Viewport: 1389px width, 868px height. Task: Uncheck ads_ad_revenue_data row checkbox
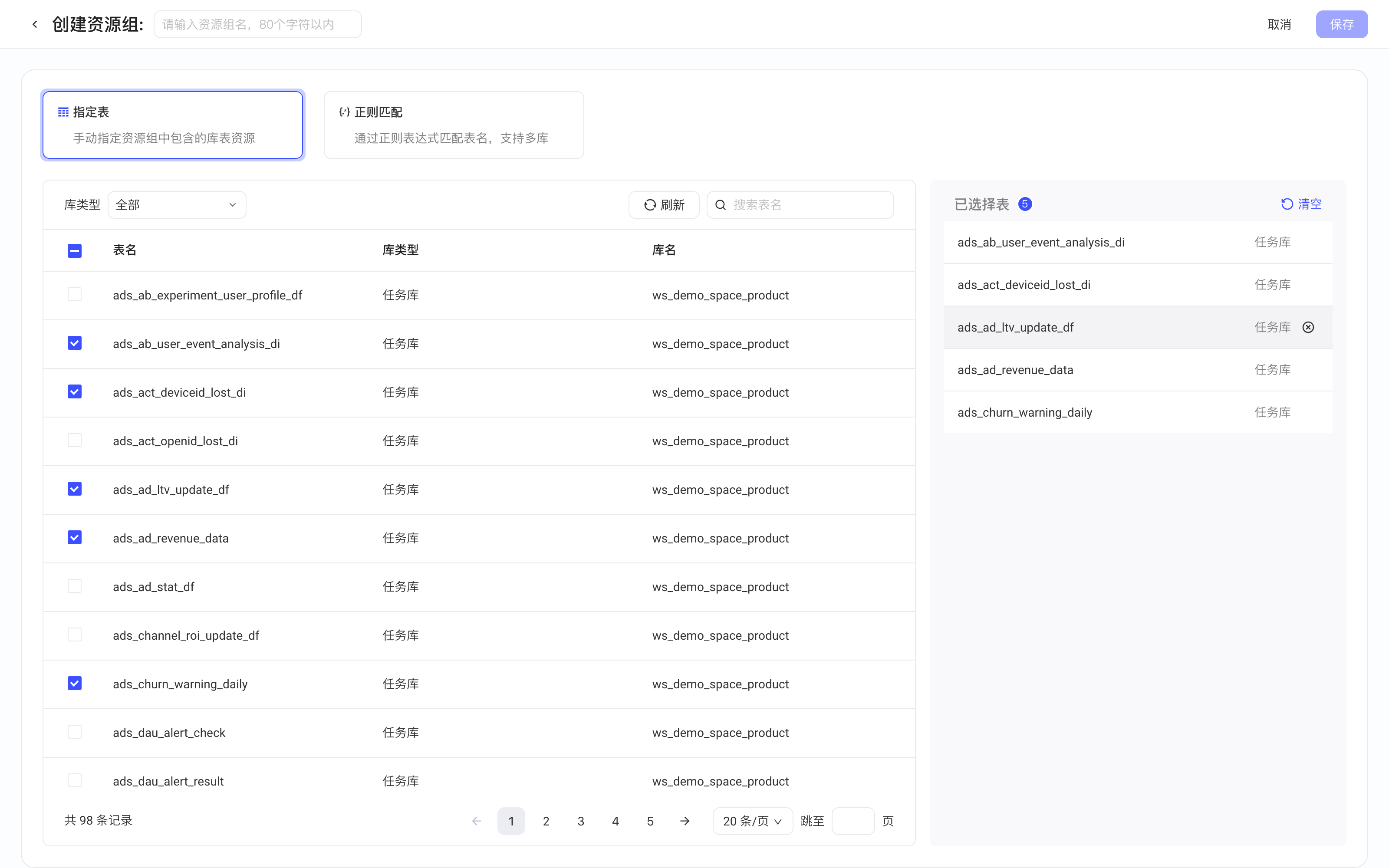(75, 537)
